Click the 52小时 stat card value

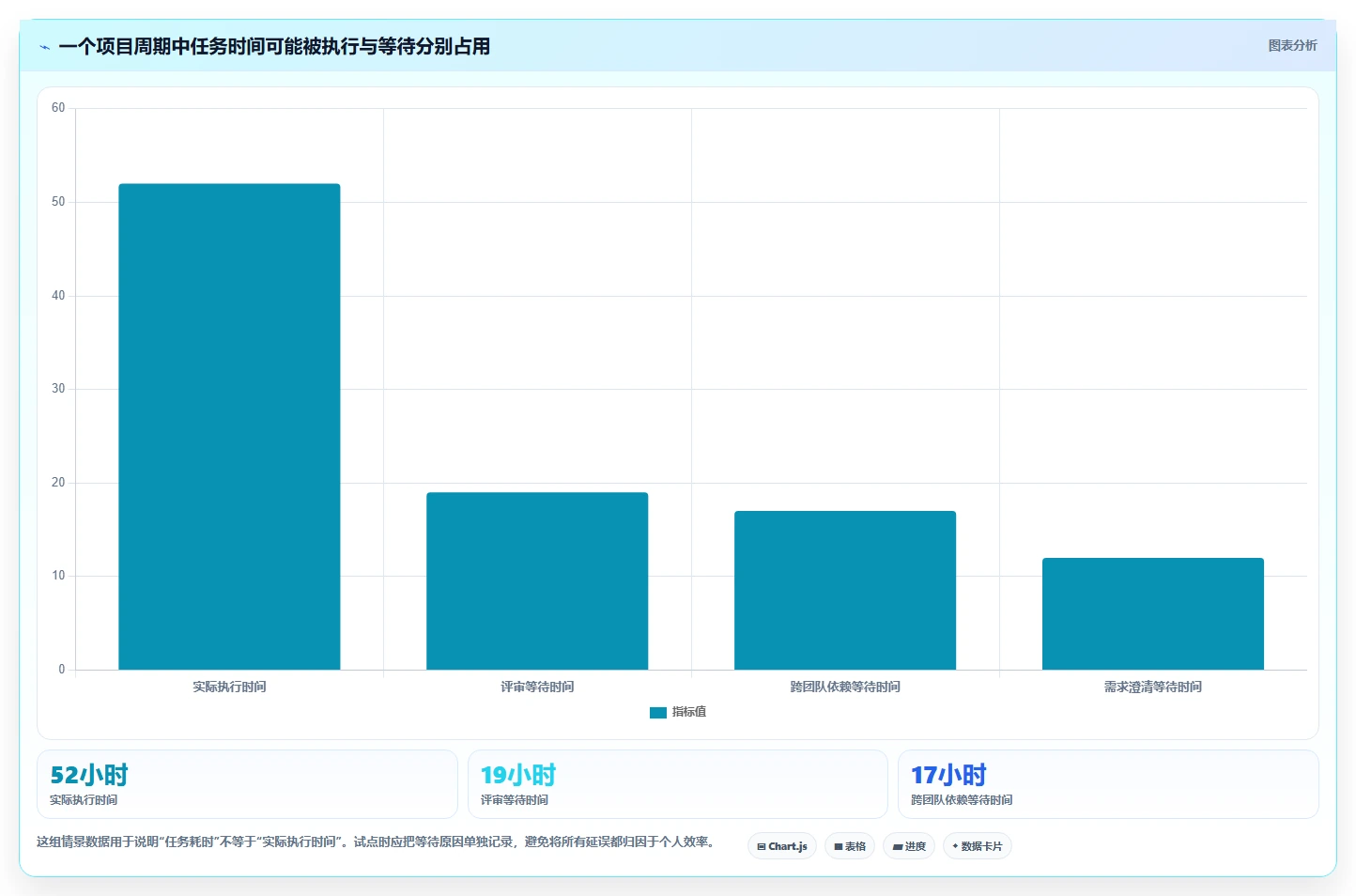pyautogui.click(x=89, y=775)
